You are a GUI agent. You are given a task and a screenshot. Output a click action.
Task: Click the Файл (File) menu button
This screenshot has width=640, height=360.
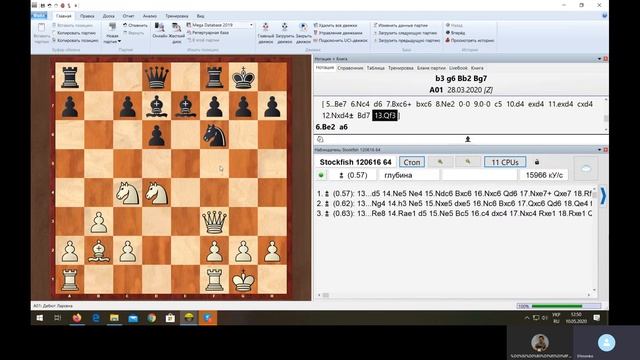click(40, 16)
